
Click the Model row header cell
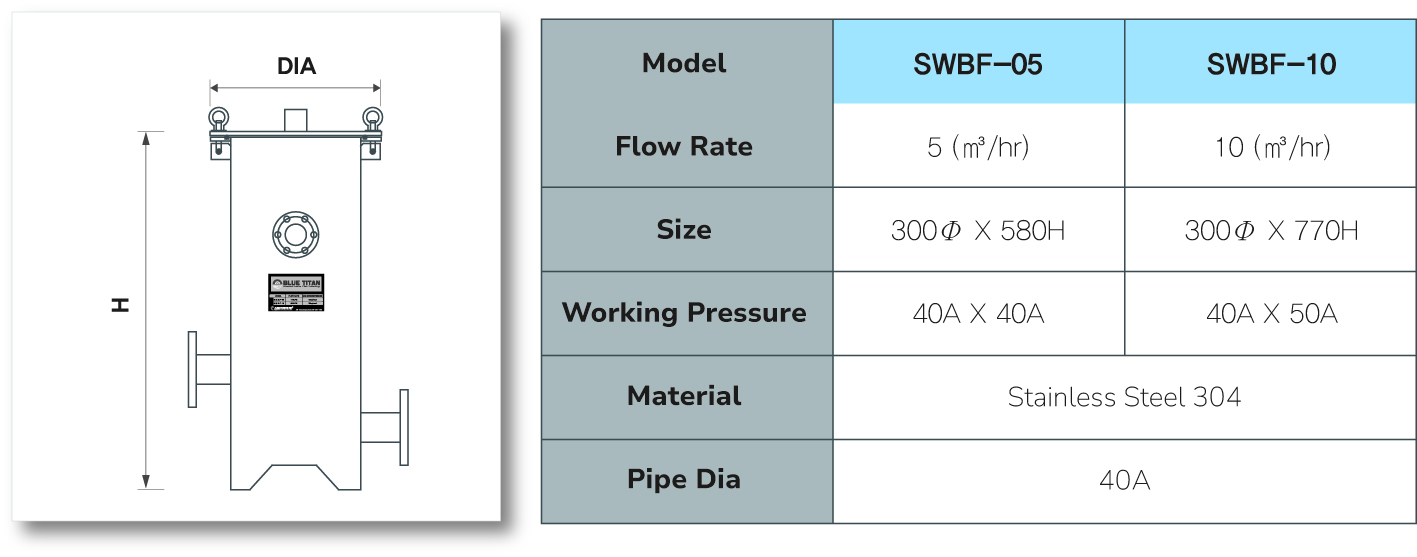[x=687, y=61]
